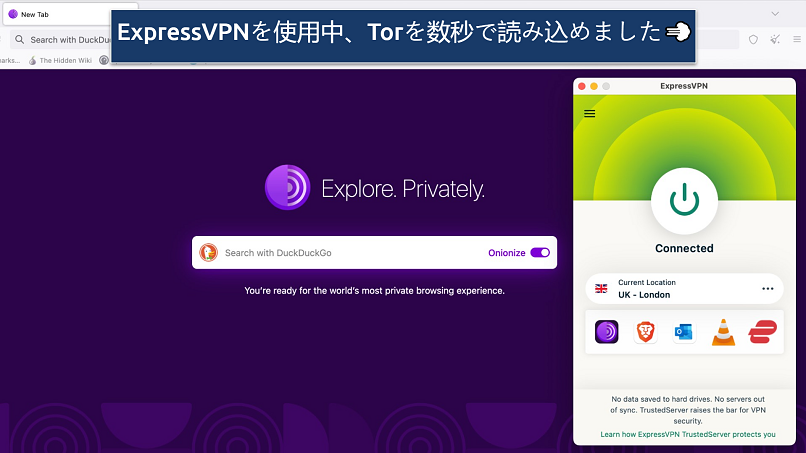The image size is (806, 453).
Task: Open The Hidden Wiki bookmark
Action: pyautogui.click(x=60, y=60)
